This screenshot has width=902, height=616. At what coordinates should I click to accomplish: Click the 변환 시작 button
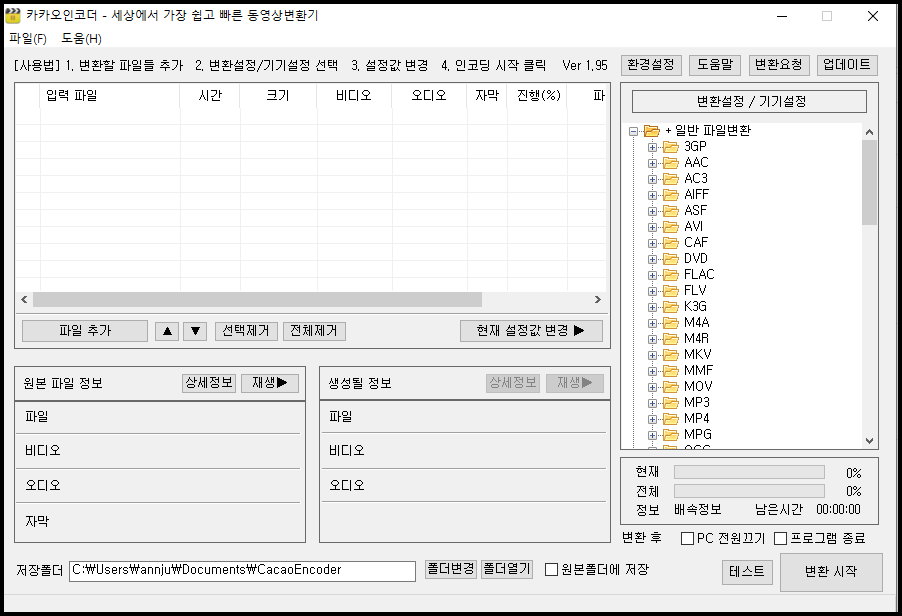pos(831,572)
